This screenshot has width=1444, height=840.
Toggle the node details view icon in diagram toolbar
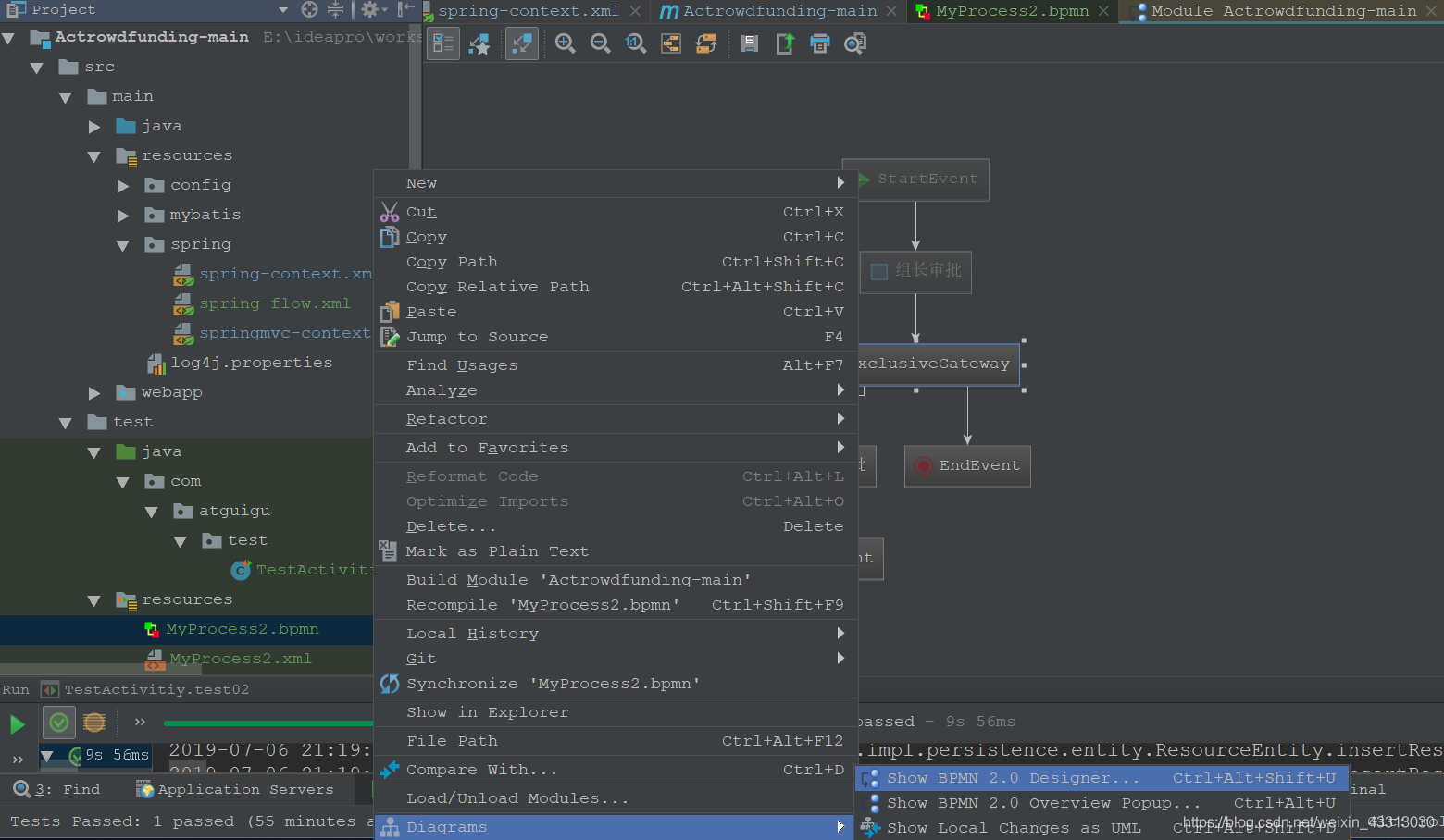pos(444,43)
